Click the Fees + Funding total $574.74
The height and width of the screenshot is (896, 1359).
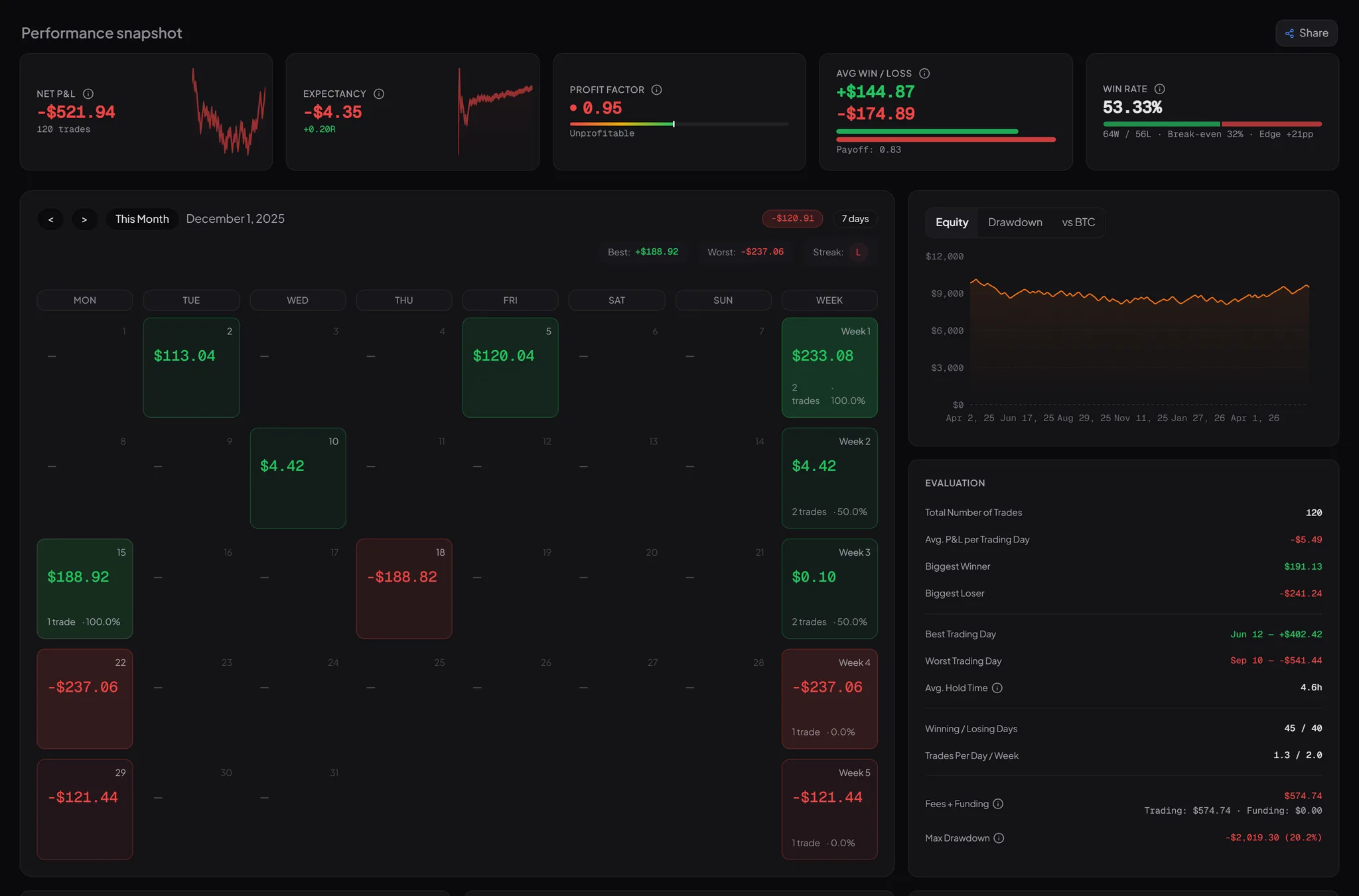(1303, 797)
